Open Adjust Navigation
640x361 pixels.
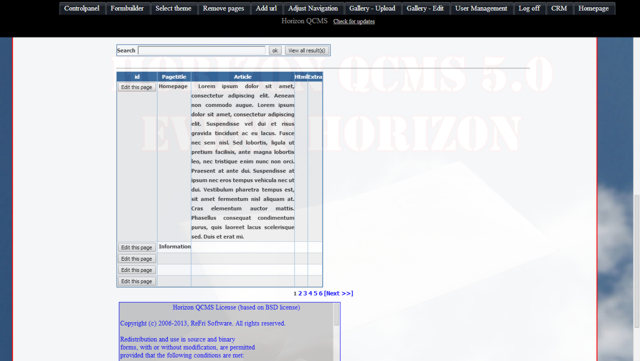coord(313,8)
